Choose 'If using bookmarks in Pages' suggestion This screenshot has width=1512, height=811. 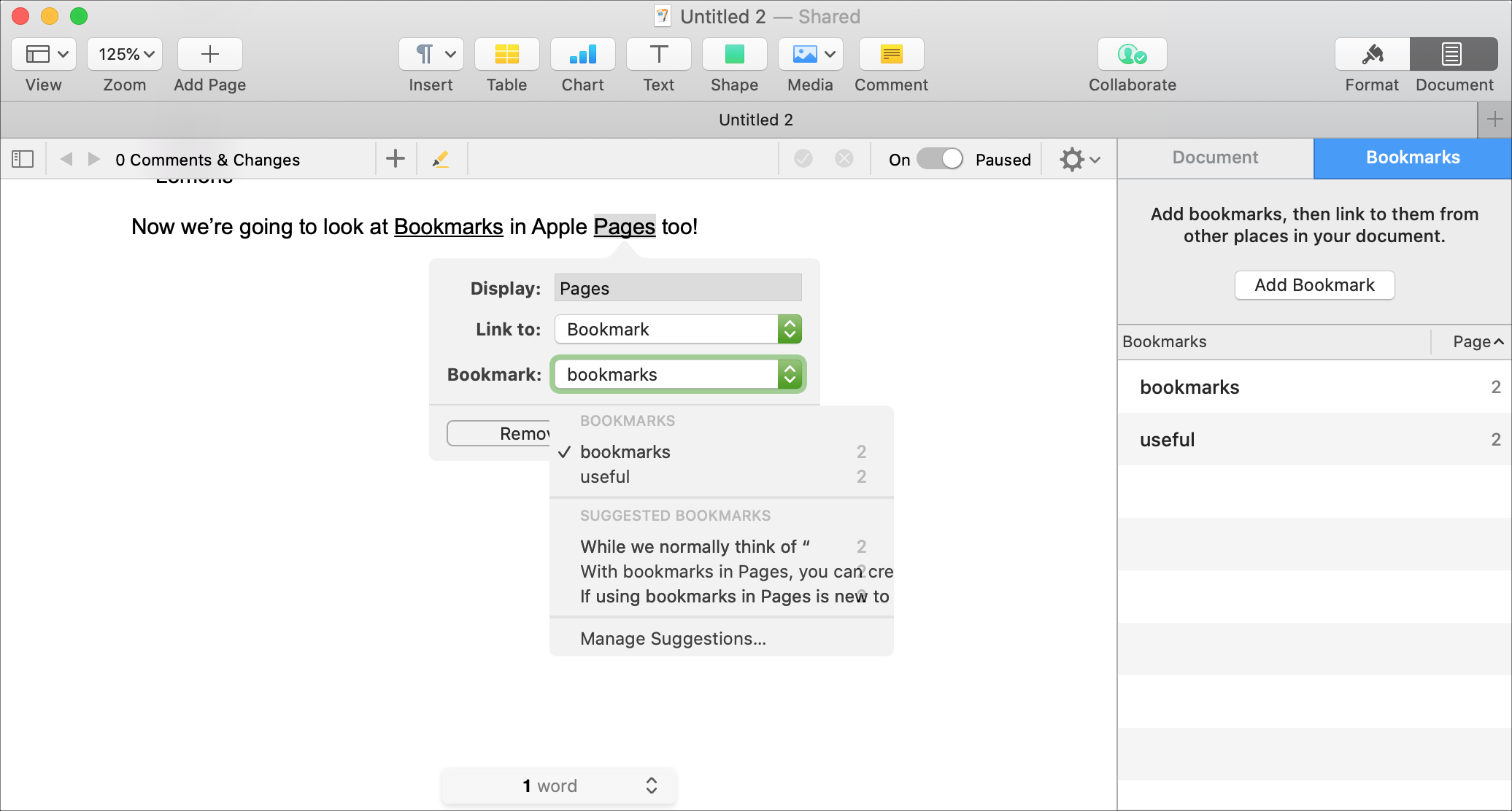point(721,597)
